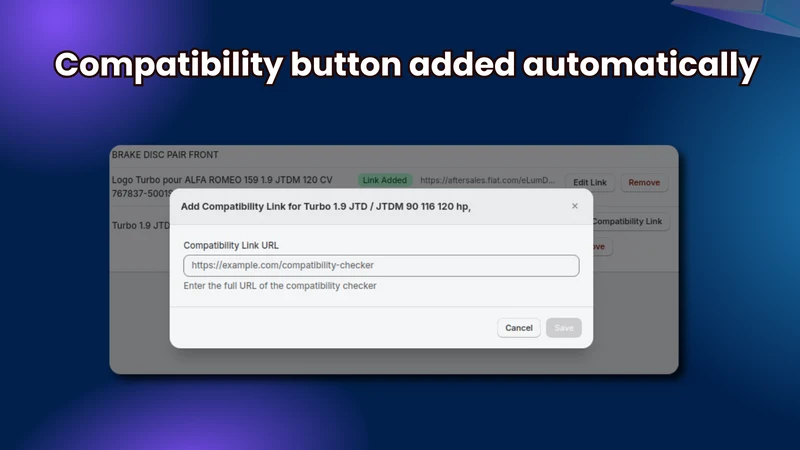Image resolution: width=800 pixels, height=450 pixels.
Task: Click the Save button in dialog
Action: click(x=564, y=328)
